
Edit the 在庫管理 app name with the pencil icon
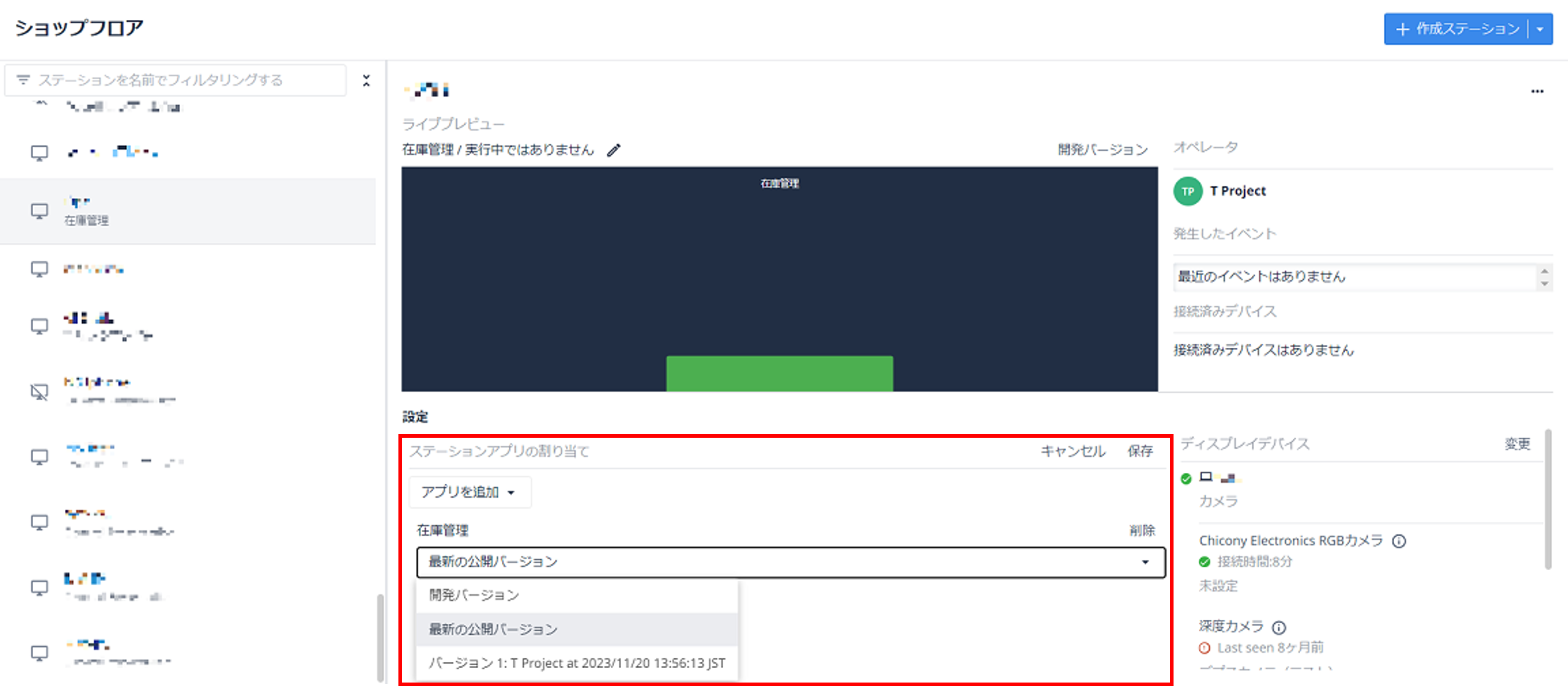coord(614,149)
